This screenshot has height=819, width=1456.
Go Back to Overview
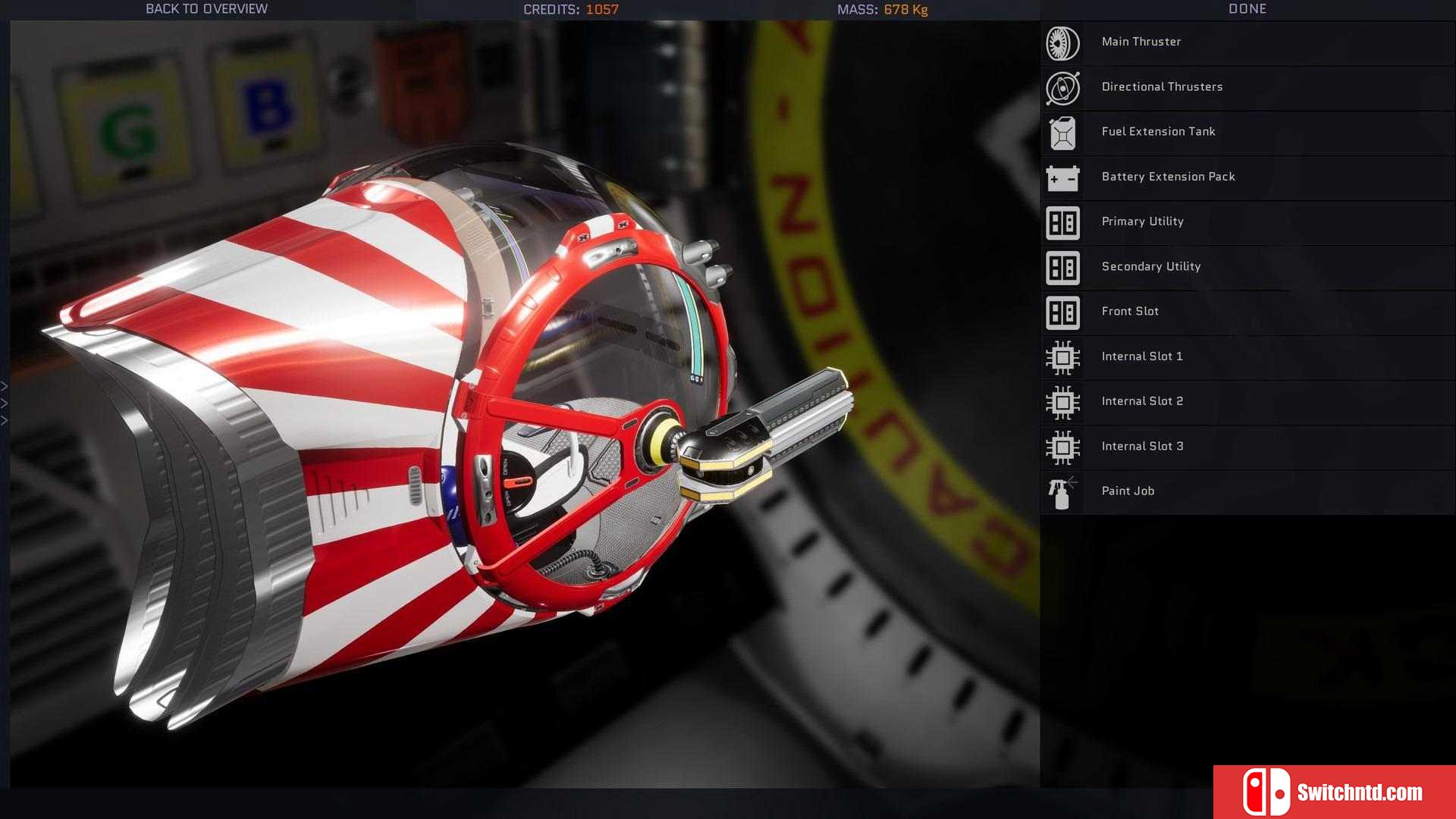pyautogui.click(x=206, y=9)
